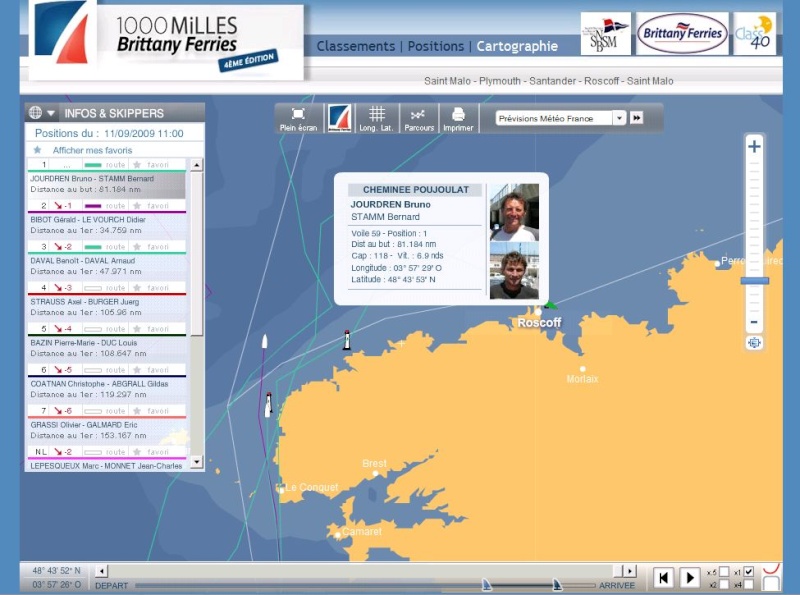Click the timeline boat marker nearest ARRIVEE
Viewport: 800px width, 595px height.
[x=557, y=585]
